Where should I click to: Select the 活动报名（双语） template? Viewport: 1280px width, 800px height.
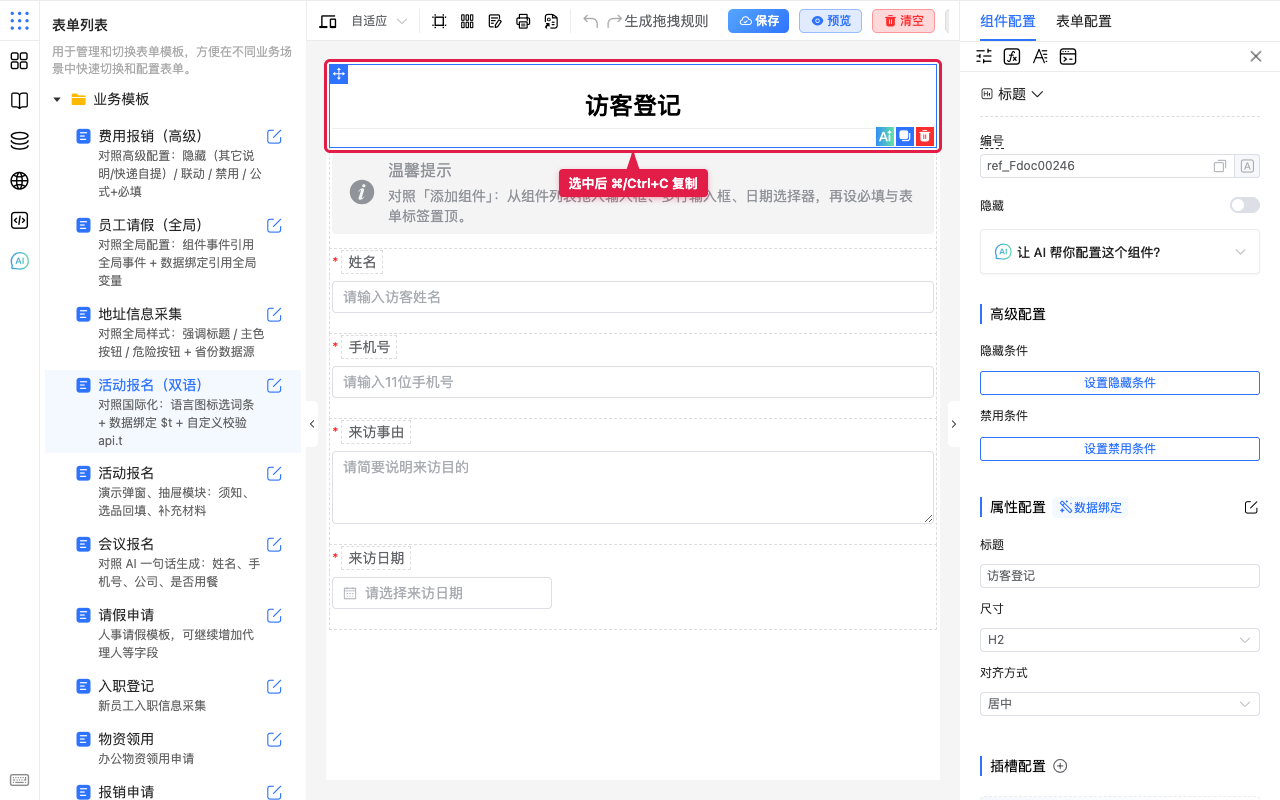[173, 412]
